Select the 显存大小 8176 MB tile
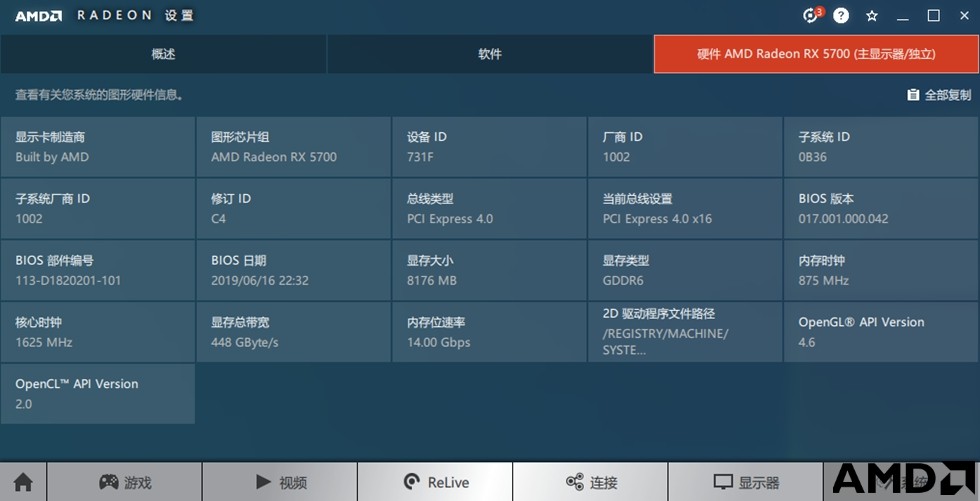Screen dimensions: 980x501 click(489, 270)
